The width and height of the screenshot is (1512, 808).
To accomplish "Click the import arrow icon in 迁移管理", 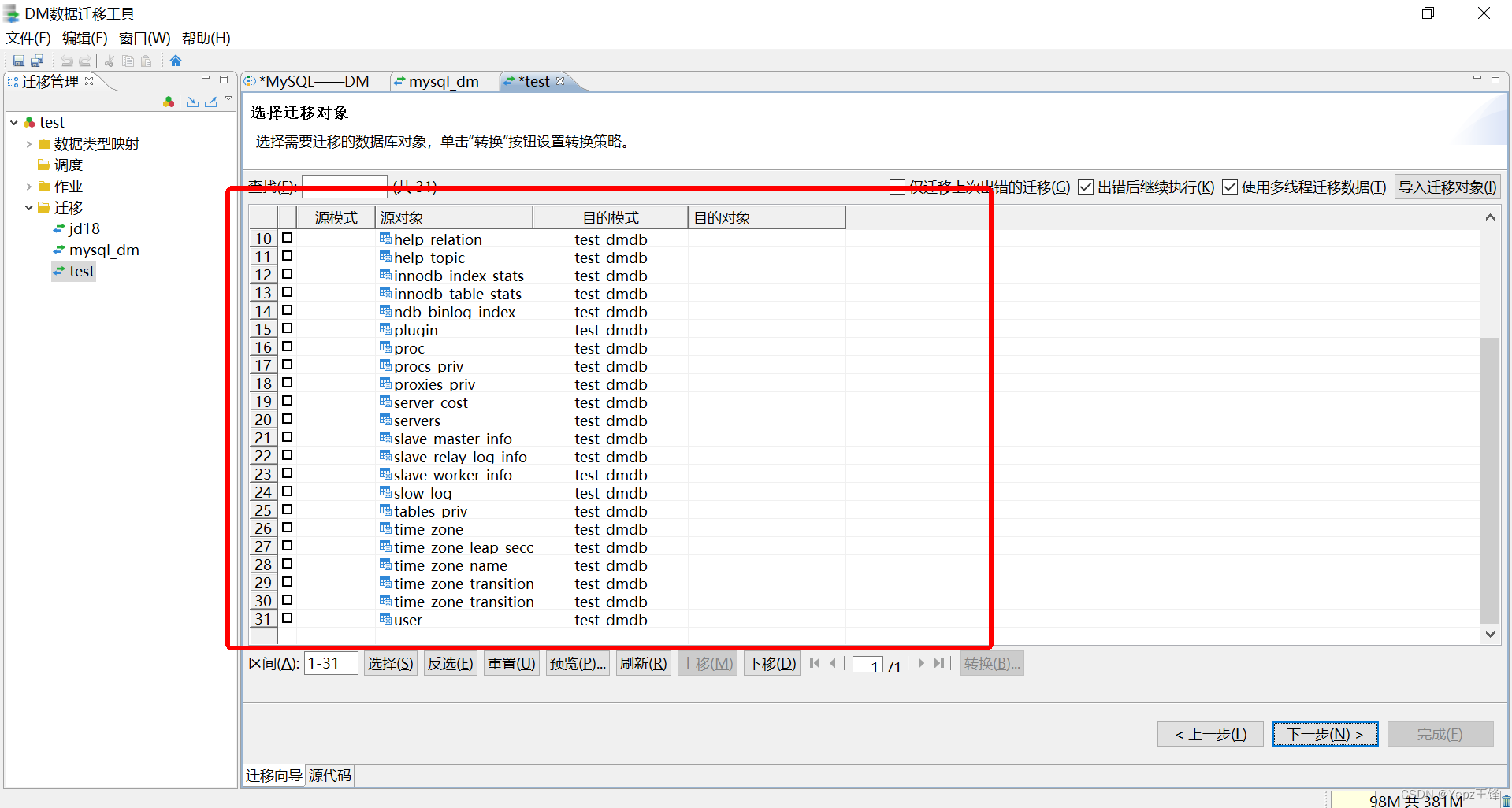I will [x=193, y=102].
